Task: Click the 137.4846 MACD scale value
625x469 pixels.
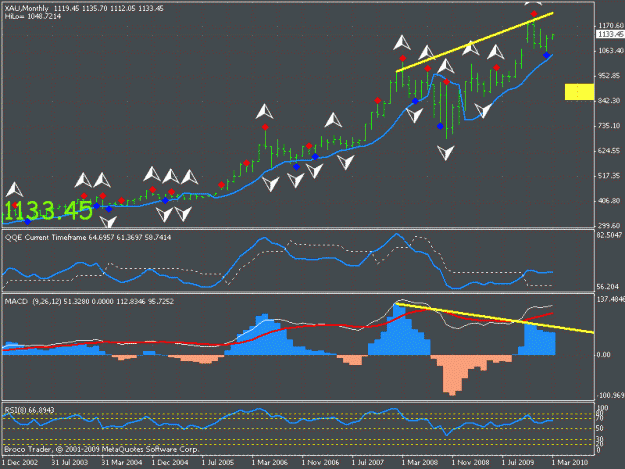Action: tap(611, 299)
